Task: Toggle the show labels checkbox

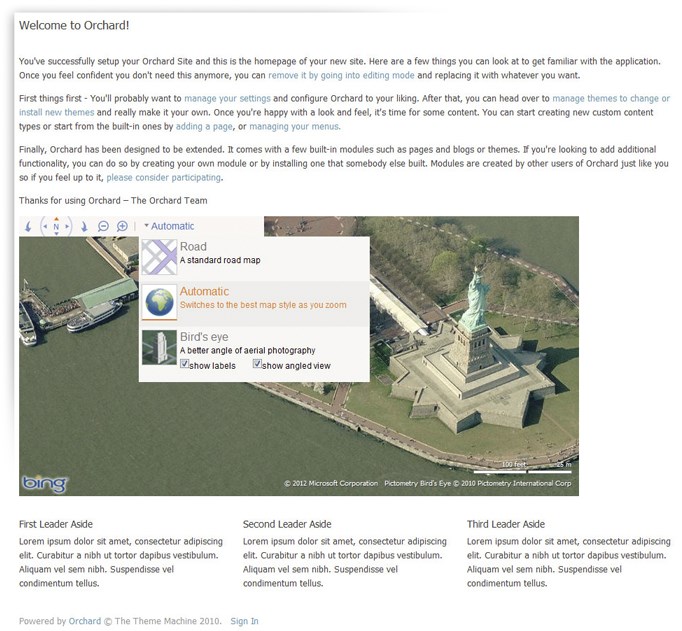Action: (x=185, y=365)
